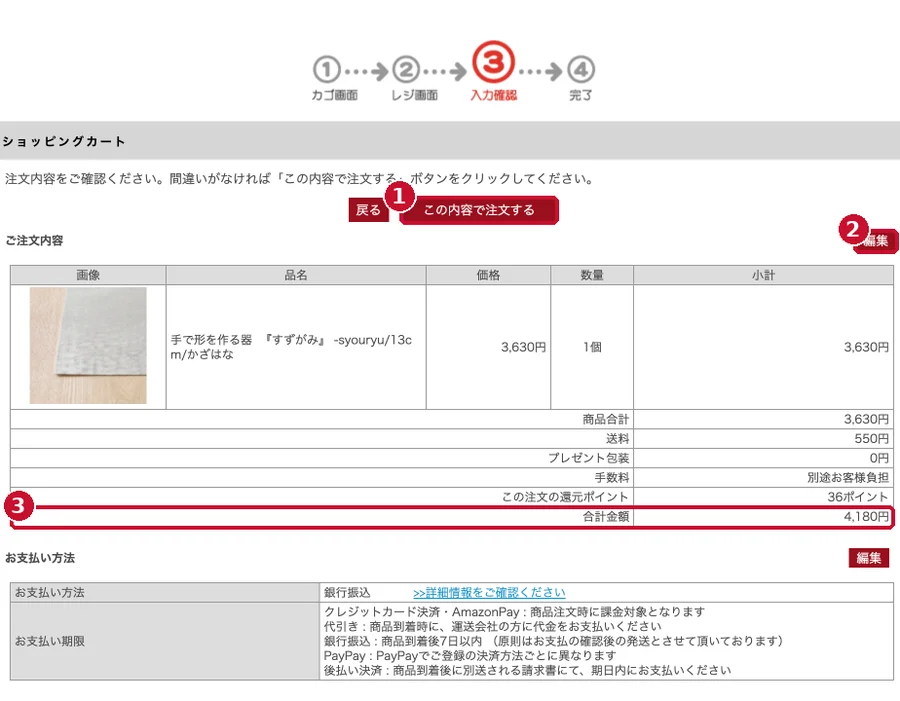Select step 1 カゴ画面 icon
Screen dimensions: 900x701
tap(327, 70)
